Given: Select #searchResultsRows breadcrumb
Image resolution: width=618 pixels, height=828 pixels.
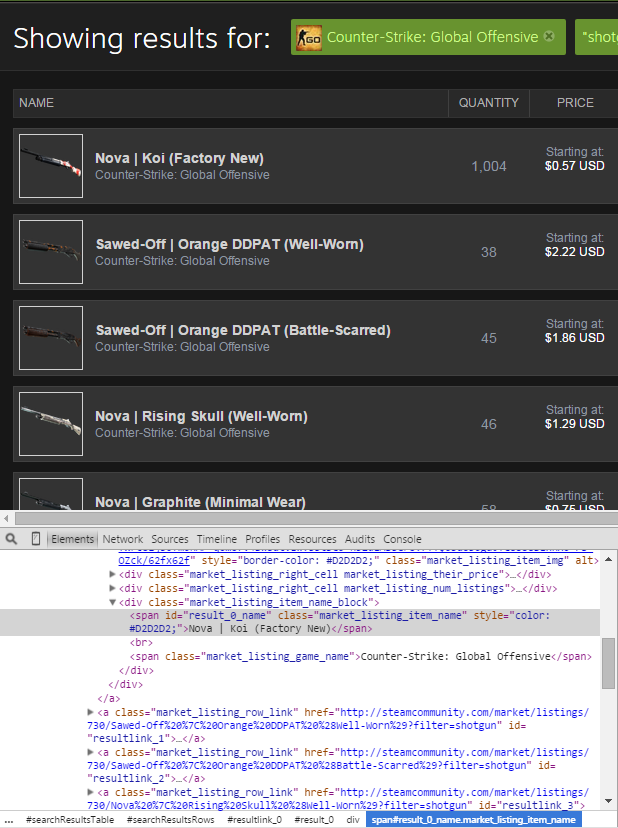Looking at the screenshot, I should [171, 820].
